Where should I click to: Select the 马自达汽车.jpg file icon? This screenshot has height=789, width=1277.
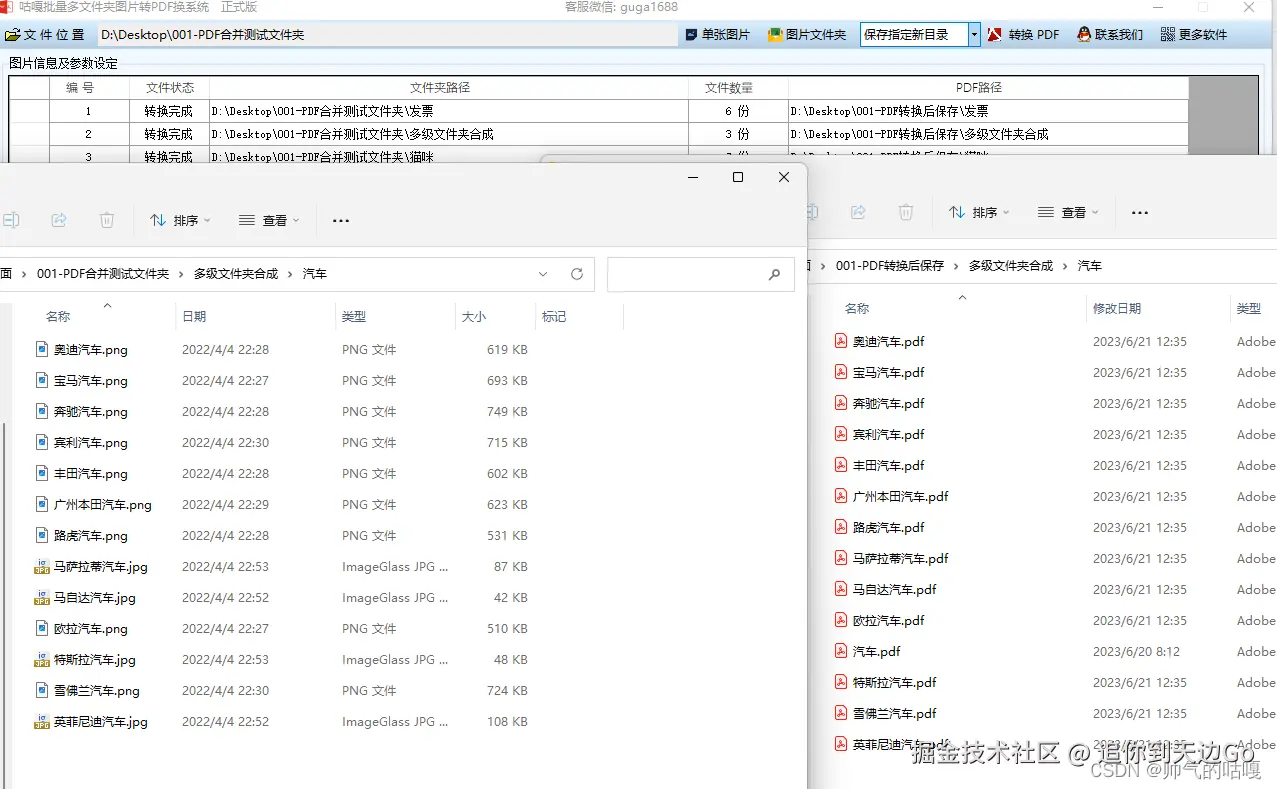click(x=42, y=597)
